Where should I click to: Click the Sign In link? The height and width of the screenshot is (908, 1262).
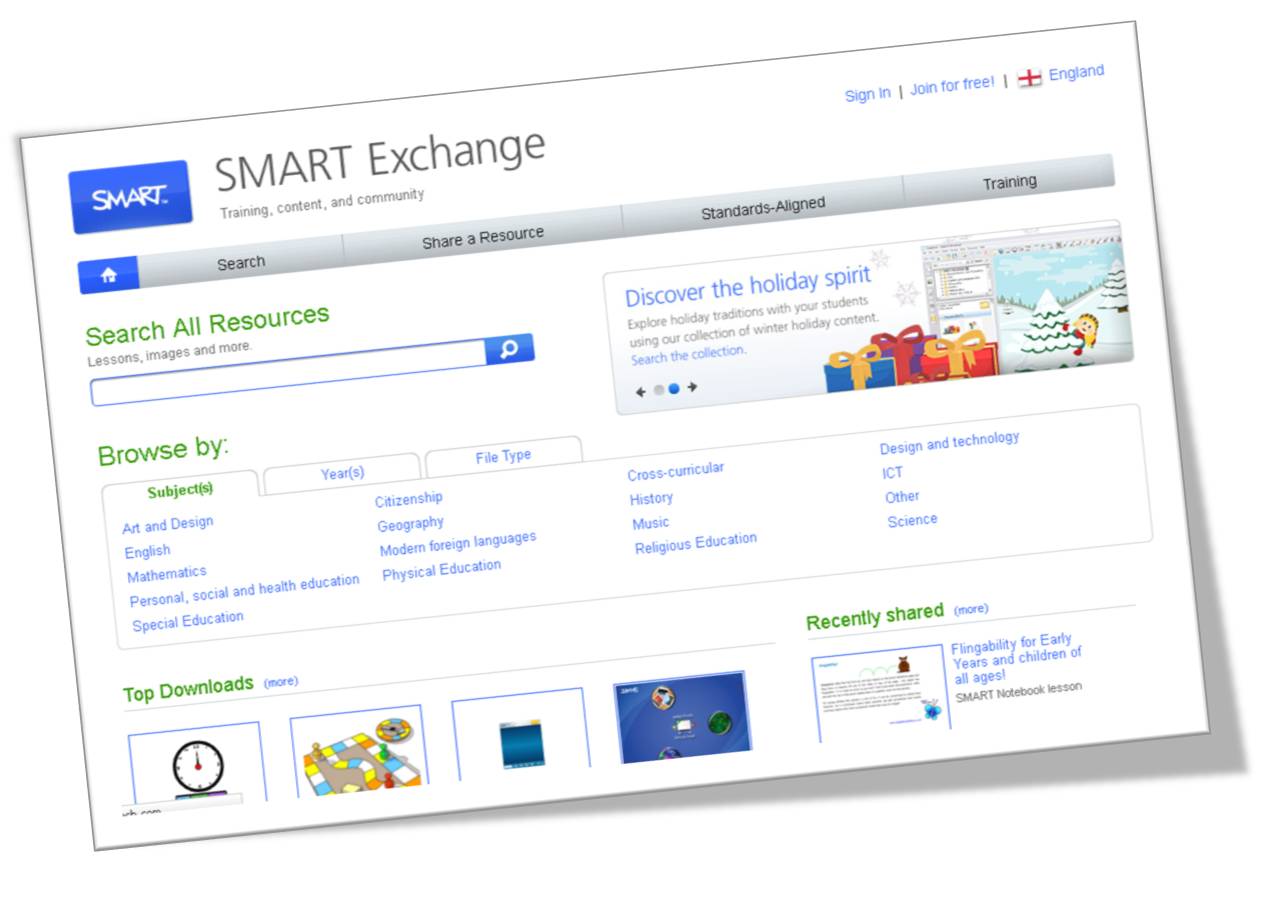point(867,94)
